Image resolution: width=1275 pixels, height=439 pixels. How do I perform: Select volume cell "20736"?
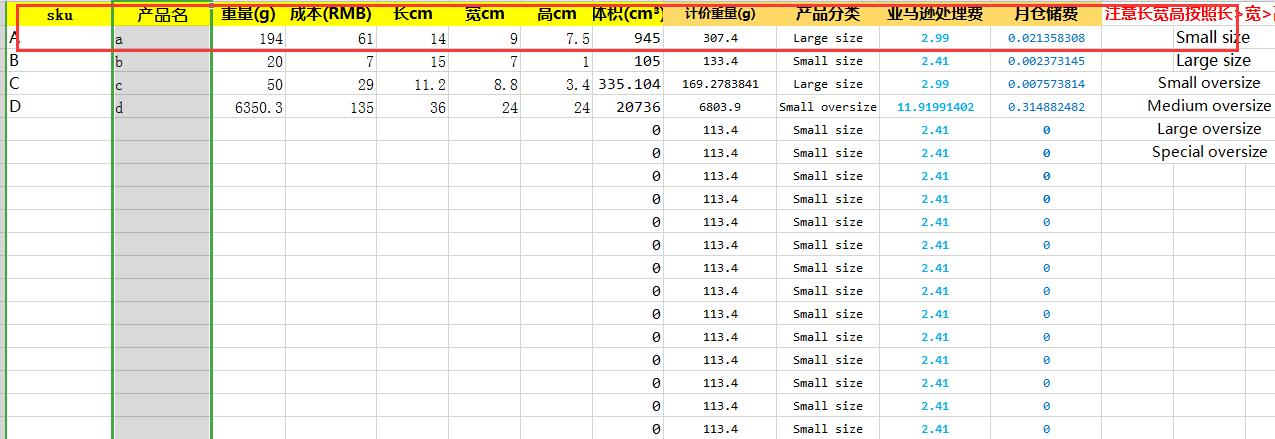[628, 108]
